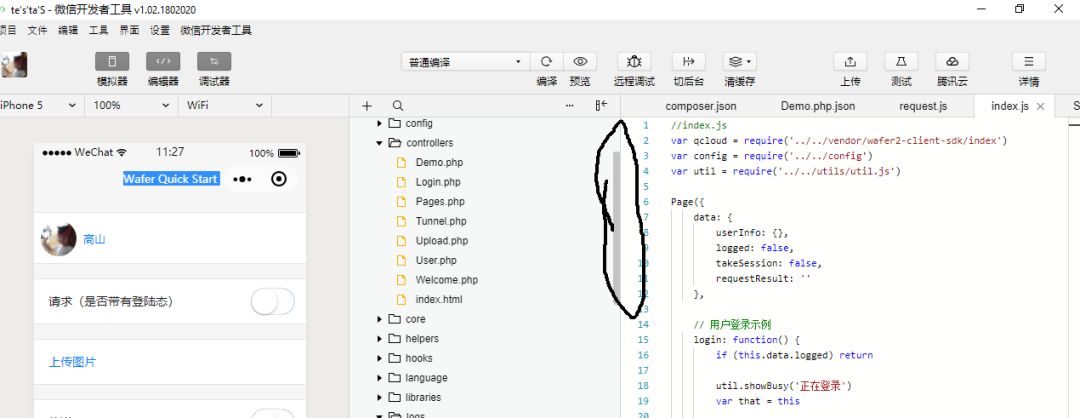Click code line number 15
This screenshot has height=418, width=1080.
point(643,339)
